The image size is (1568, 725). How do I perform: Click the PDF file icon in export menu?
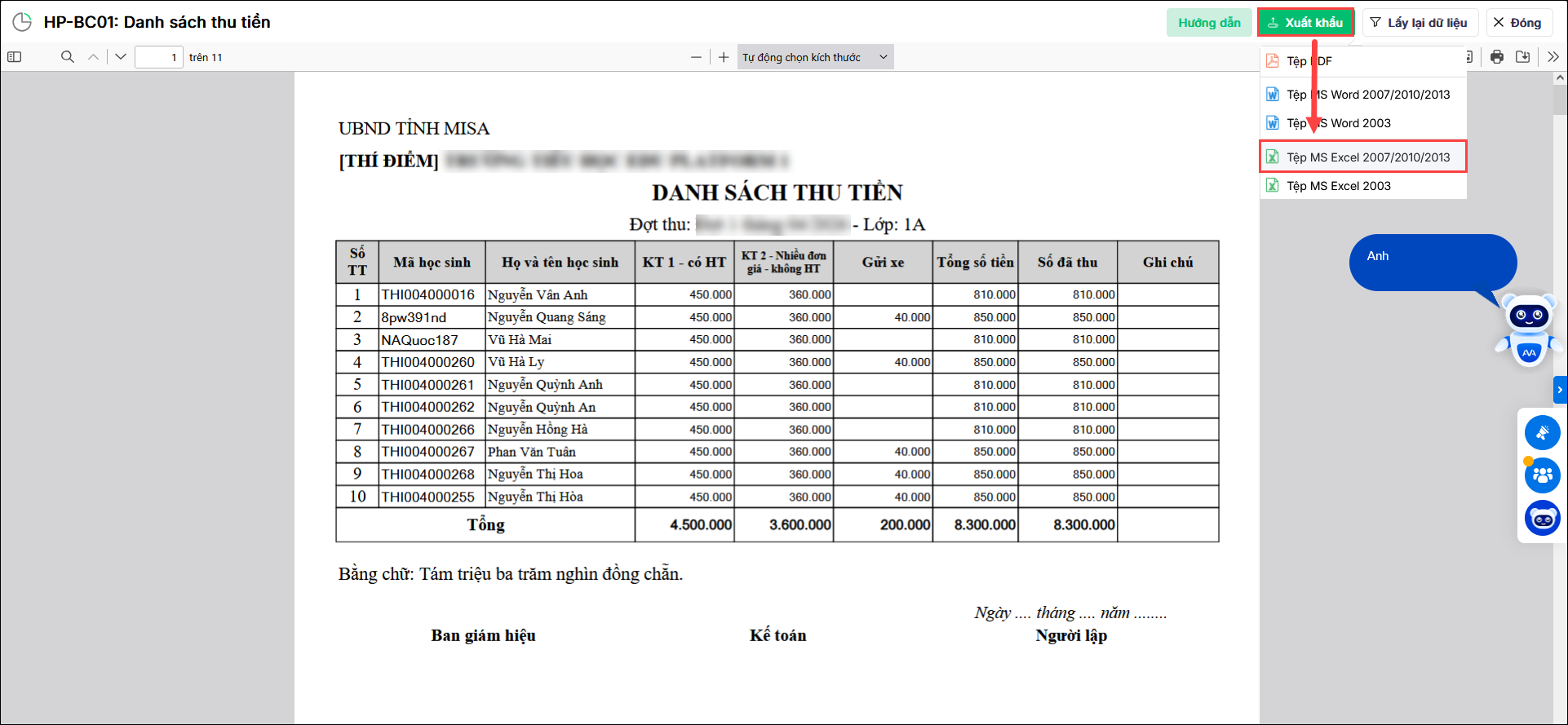[x=1273, y=61]
